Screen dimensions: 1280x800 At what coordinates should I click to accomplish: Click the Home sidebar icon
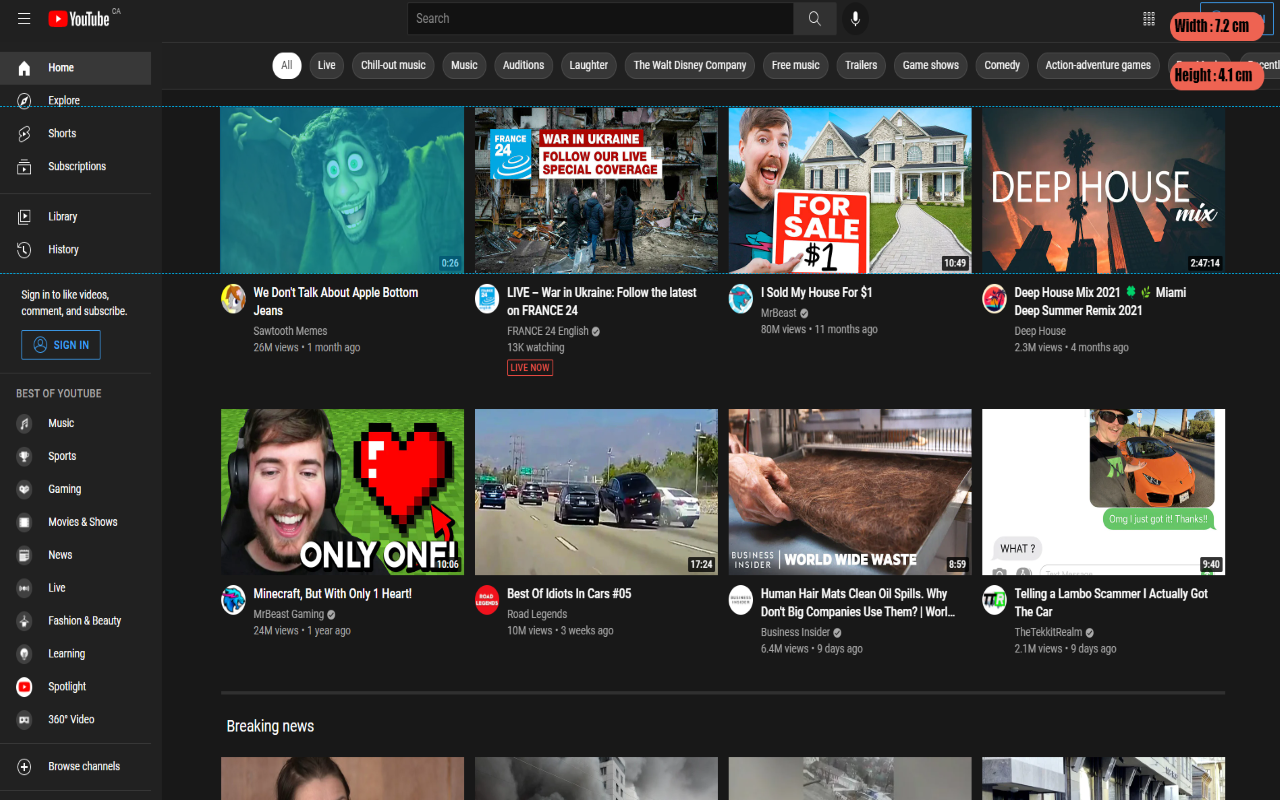25,68
